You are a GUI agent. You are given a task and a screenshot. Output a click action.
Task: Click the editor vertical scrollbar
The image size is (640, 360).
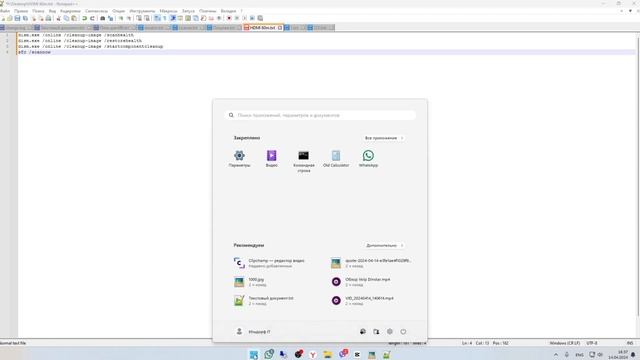tap(638, 176)
